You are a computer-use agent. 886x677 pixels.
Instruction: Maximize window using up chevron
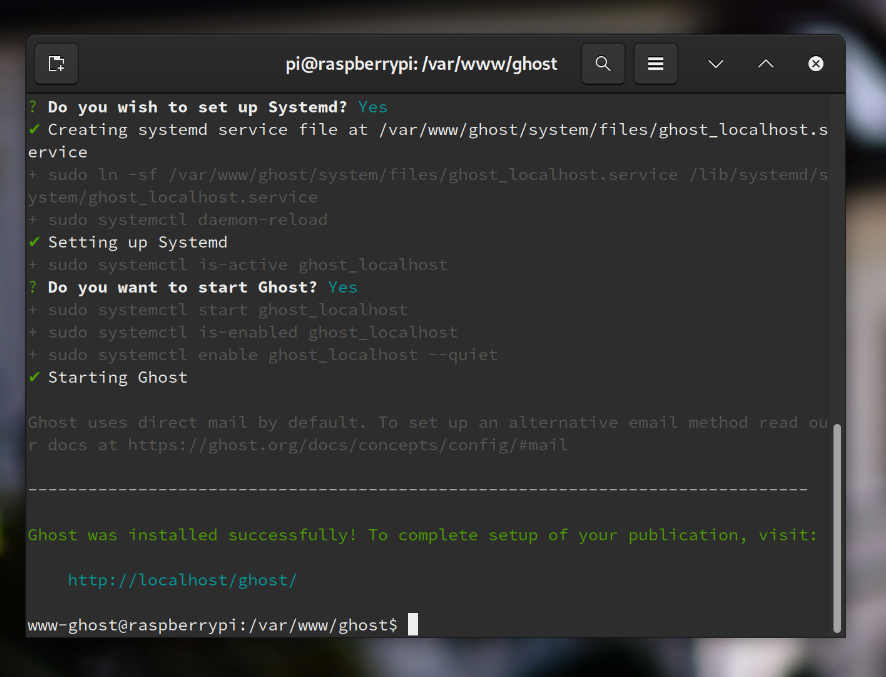point(766,64)
